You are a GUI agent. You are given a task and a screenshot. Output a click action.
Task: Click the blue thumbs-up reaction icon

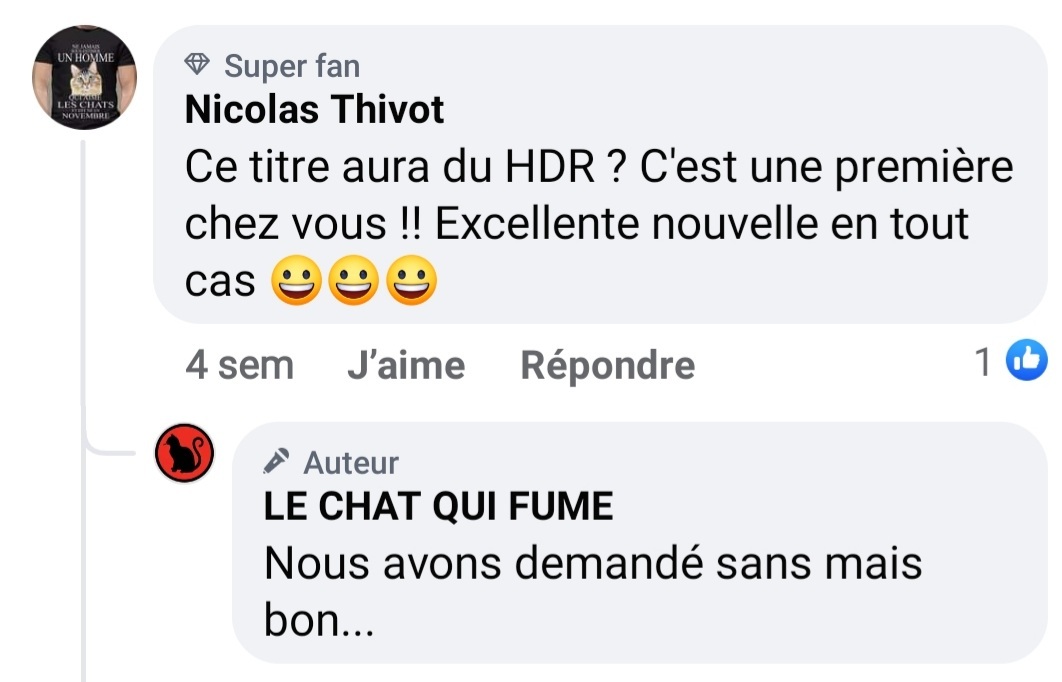click(1027, 361)
